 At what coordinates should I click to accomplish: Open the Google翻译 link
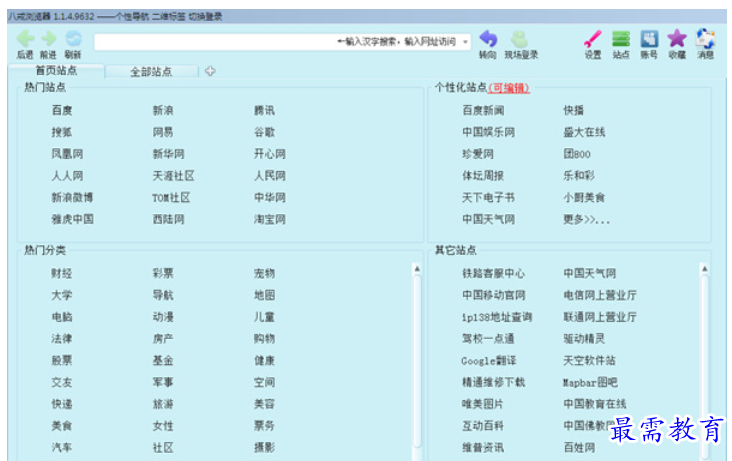coord(489,361)
